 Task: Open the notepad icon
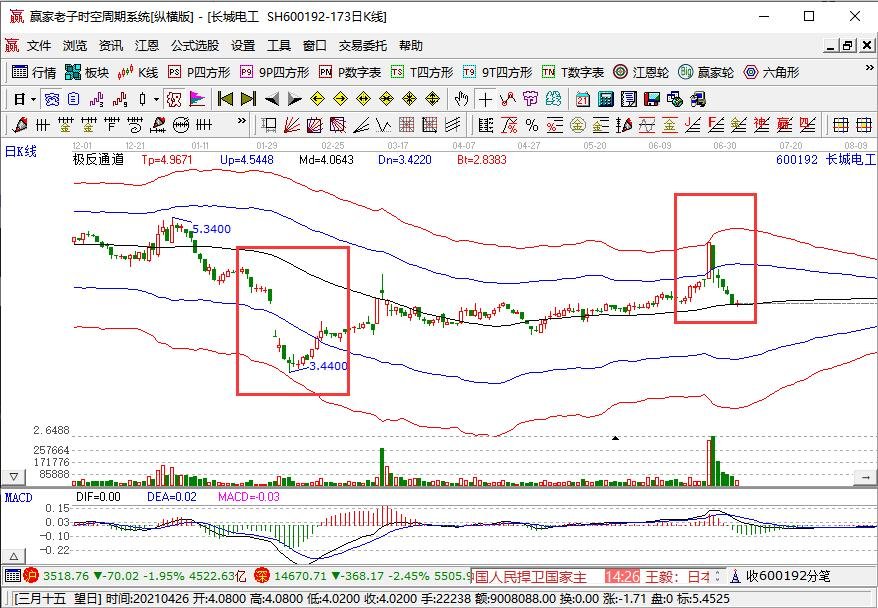coord(628,100)
